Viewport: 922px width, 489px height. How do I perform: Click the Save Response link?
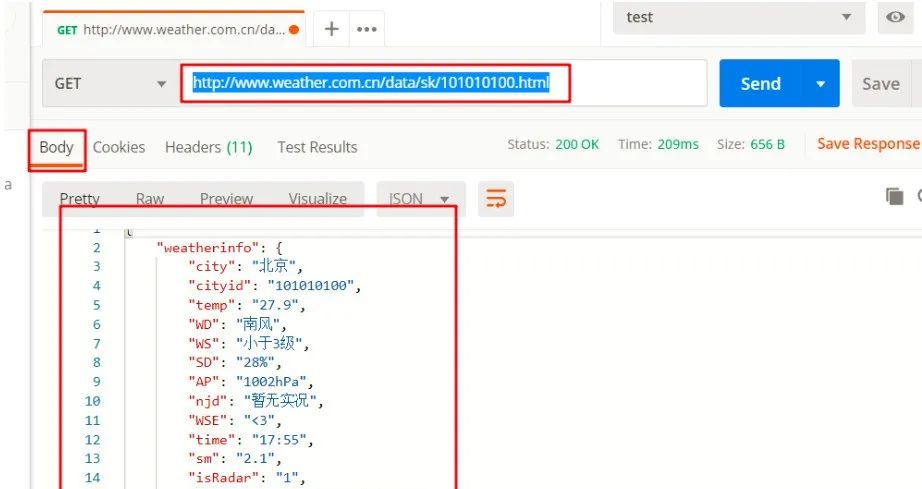pyautogui.click(x=867, y=144)
